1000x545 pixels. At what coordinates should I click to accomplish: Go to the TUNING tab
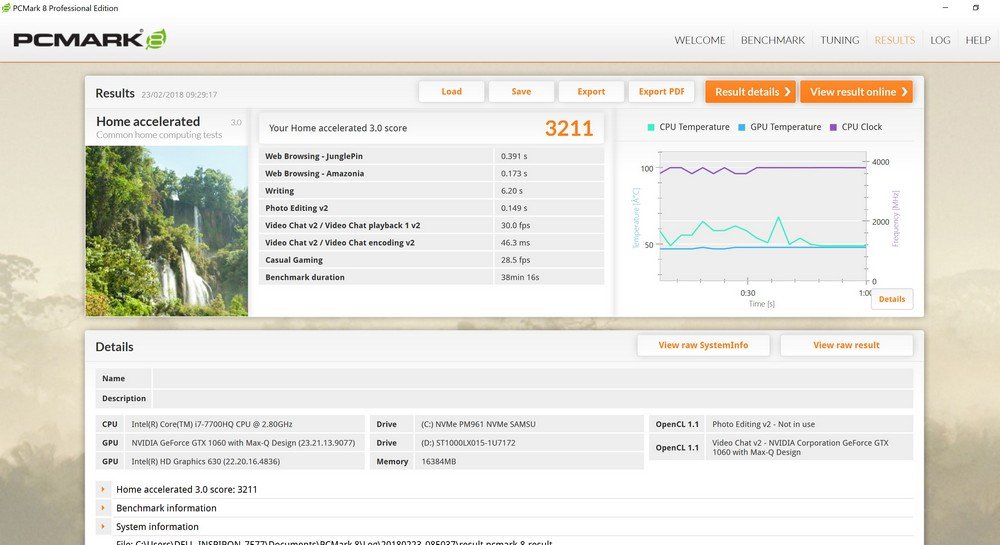[x=839, y=40]
